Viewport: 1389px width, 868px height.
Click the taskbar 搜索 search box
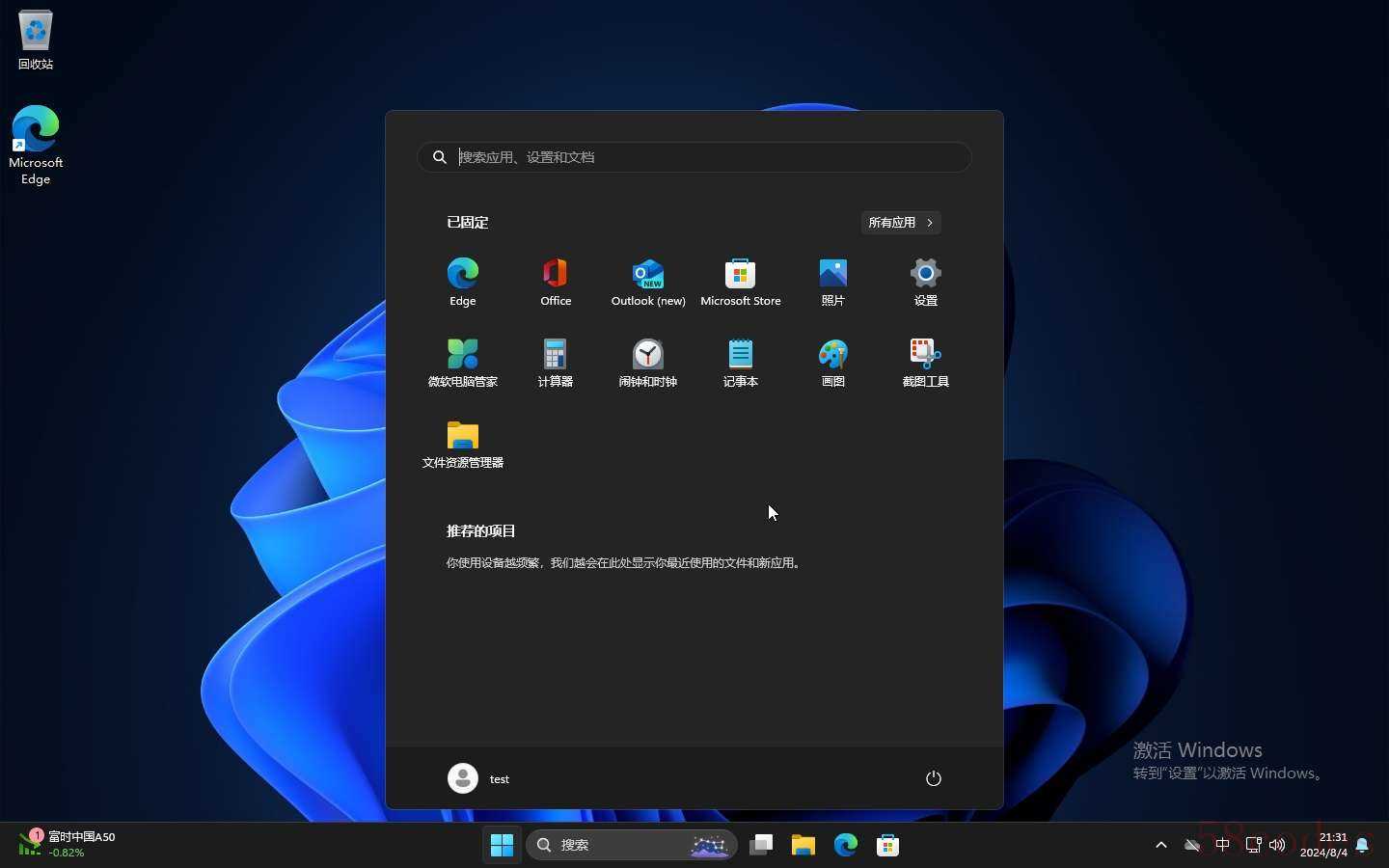[632, 845]
